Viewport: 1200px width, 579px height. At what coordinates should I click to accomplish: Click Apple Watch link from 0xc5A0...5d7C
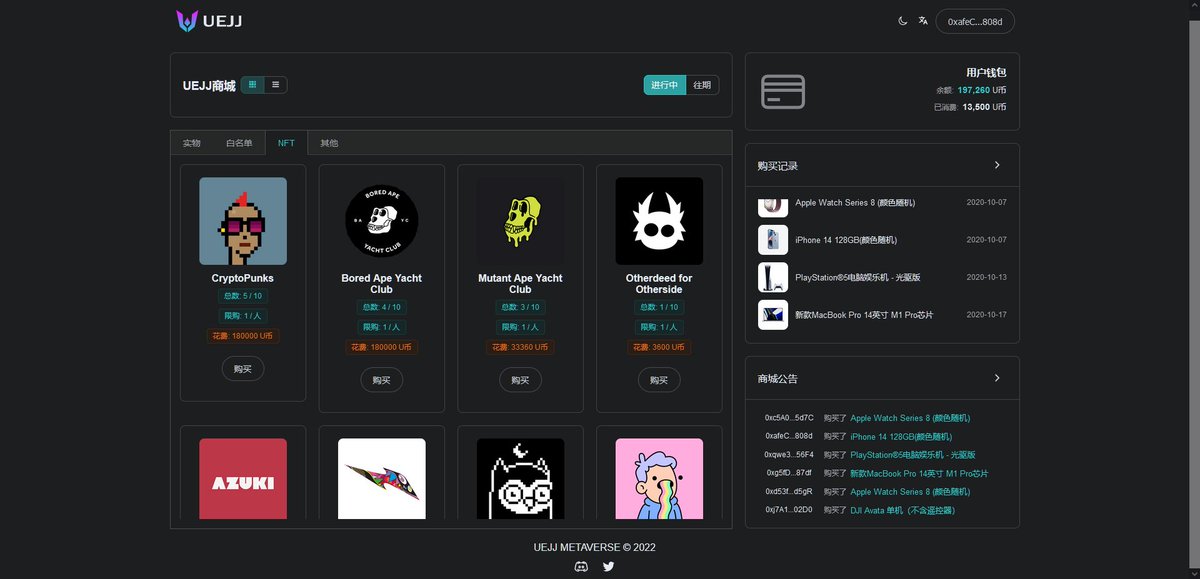(x=910, y=418)
